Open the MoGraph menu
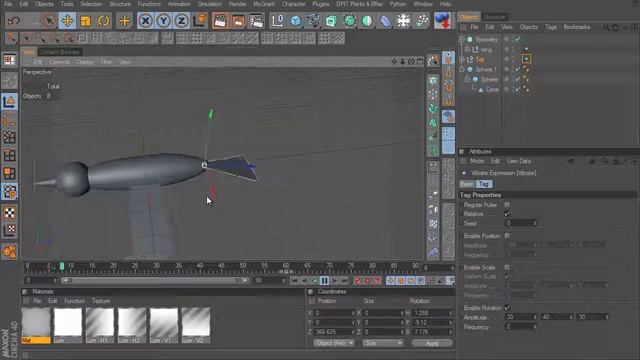The height and width of the screenshot is (360, 640). (264, 4)
